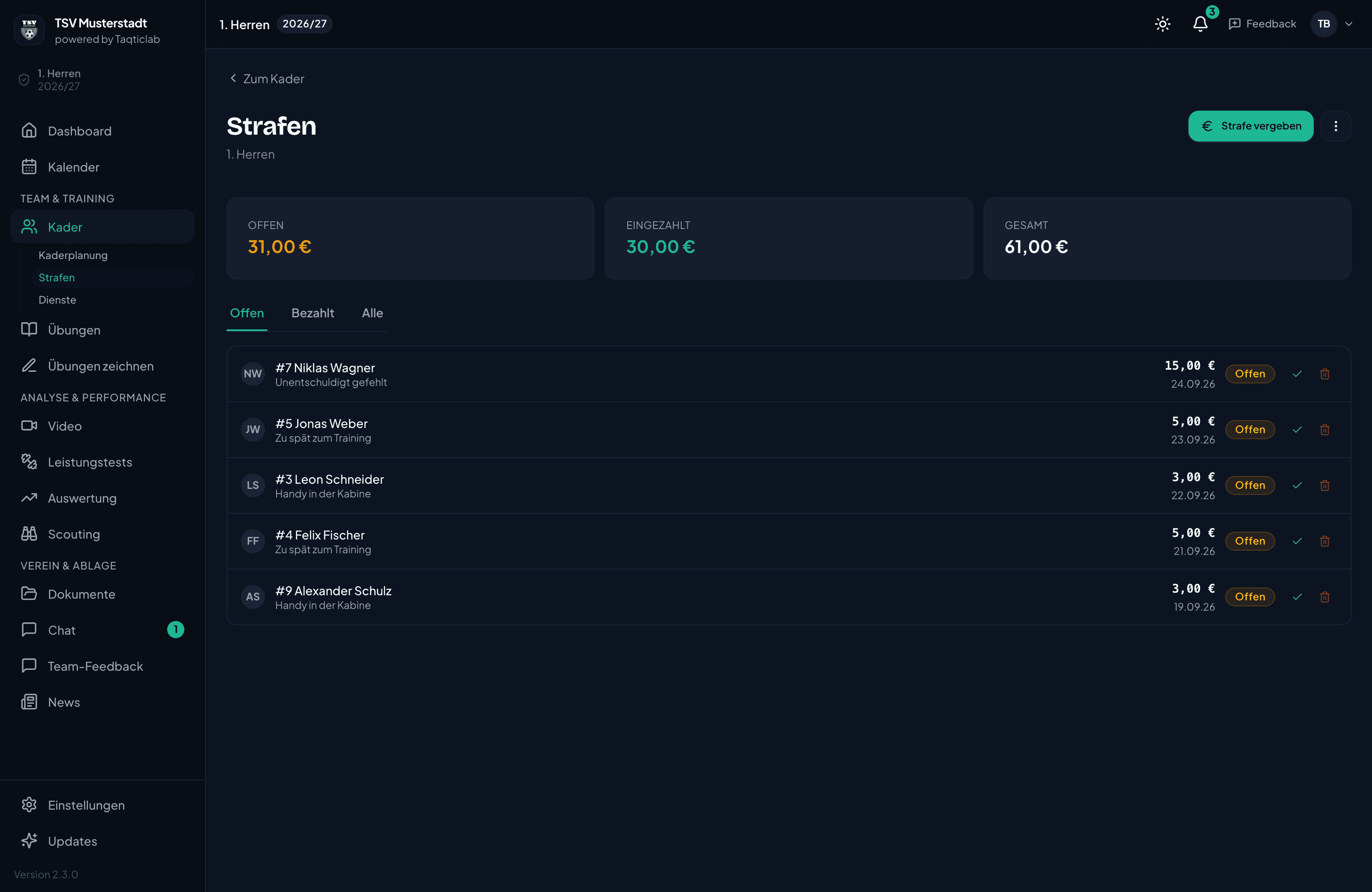Mark Niklas Wagner's fine as paid
Viewport: 1372px width, 892px height.
pos(1297,374)
